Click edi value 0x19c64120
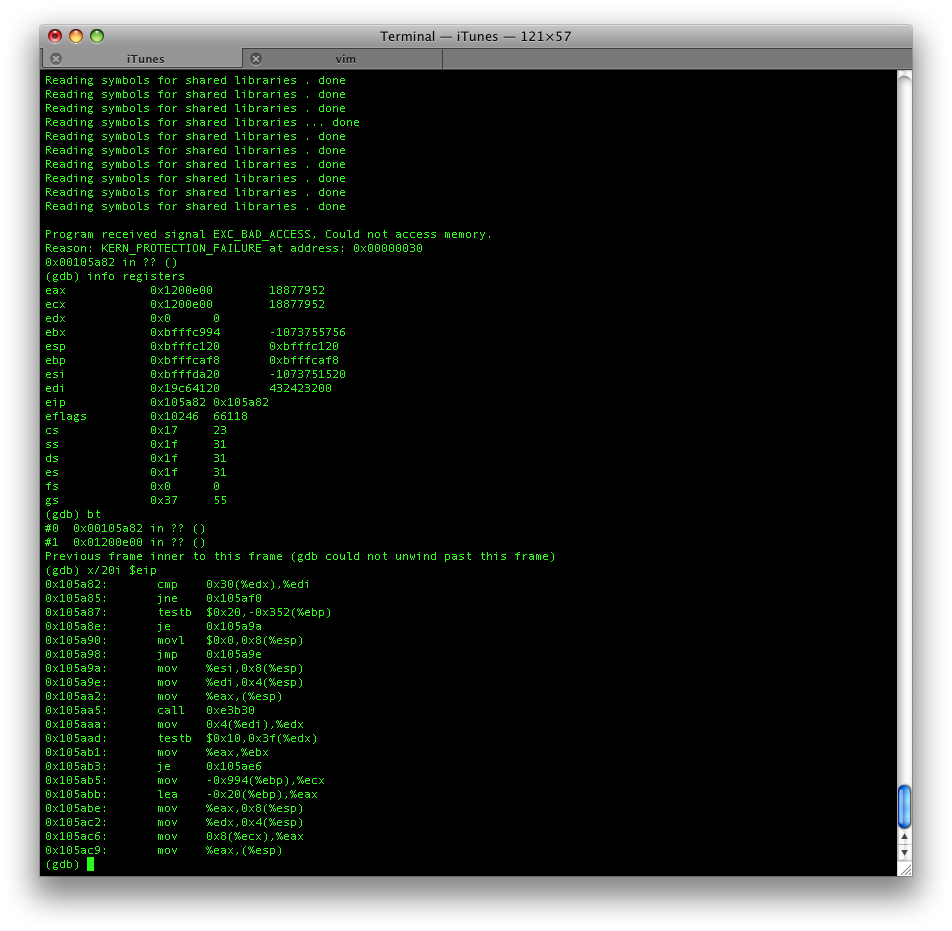The height and width of the screenshot is (931, 952). [x=185, y=388]
